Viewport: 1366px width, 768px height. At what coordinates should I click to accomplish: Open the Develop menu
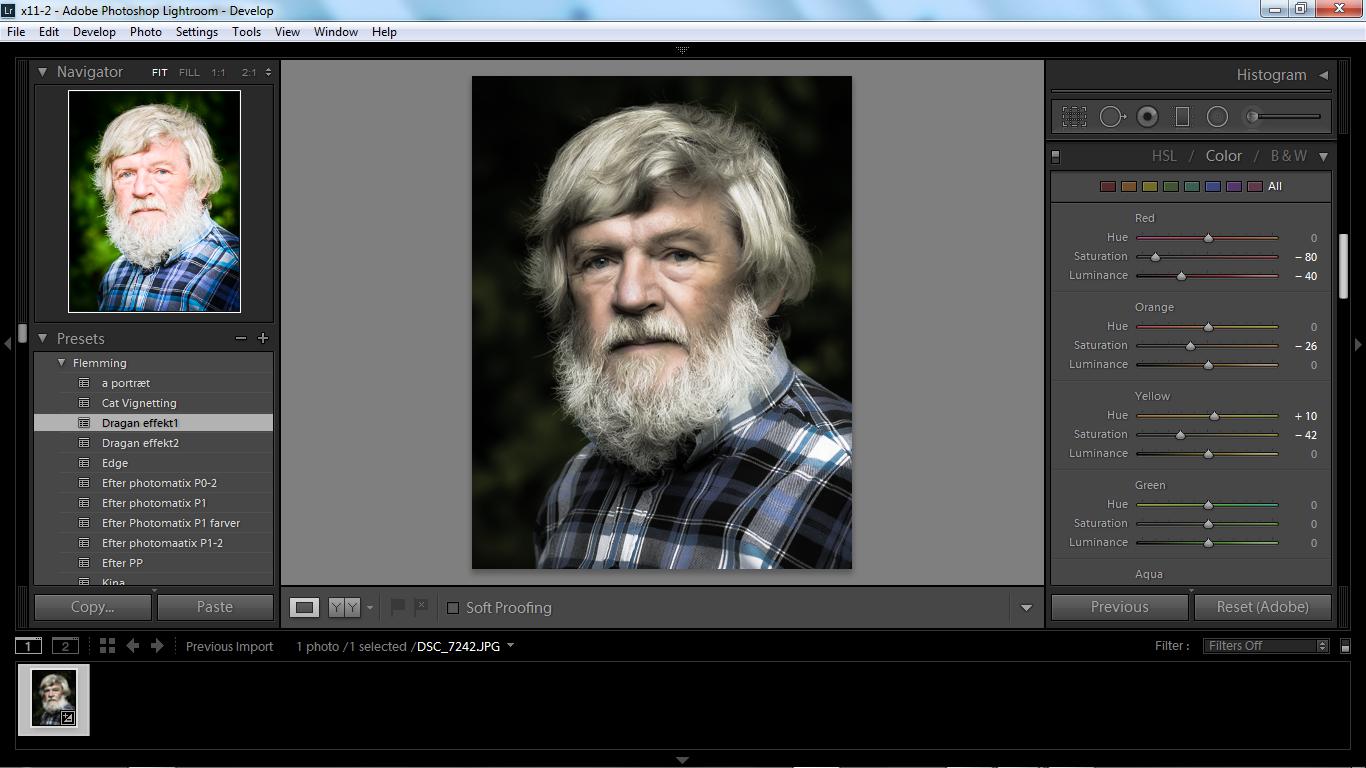click(94, 32)
